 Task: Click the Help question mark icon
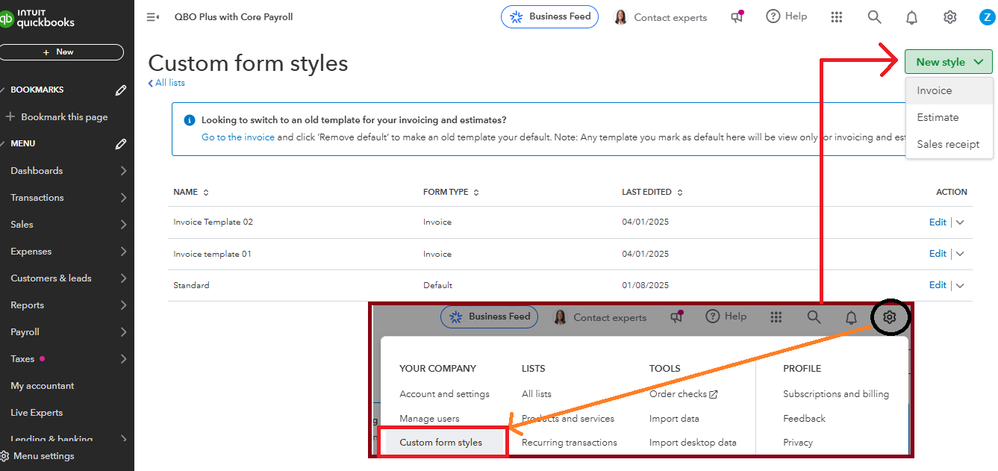(x=786, y=17)
